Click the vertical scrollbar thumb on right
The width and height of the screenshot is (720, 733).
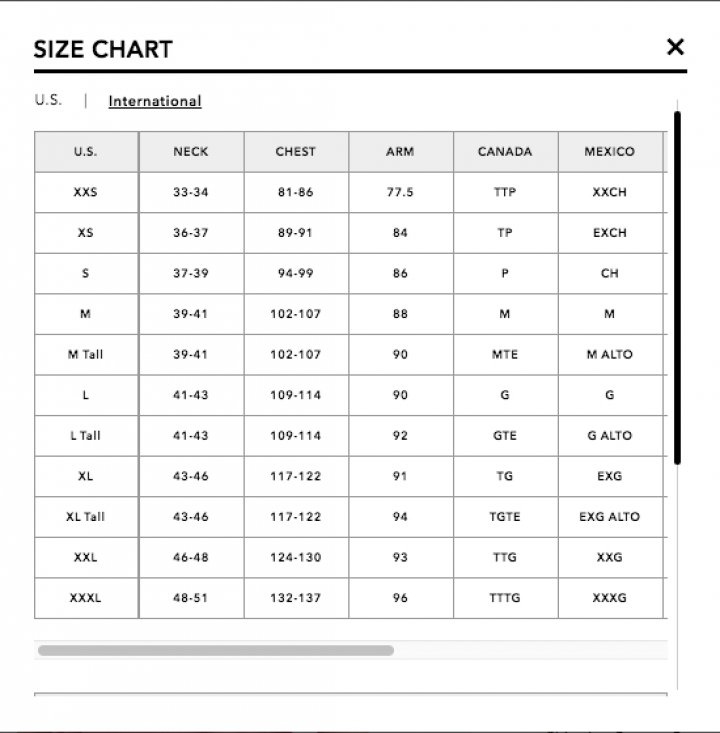pos(677,287)
